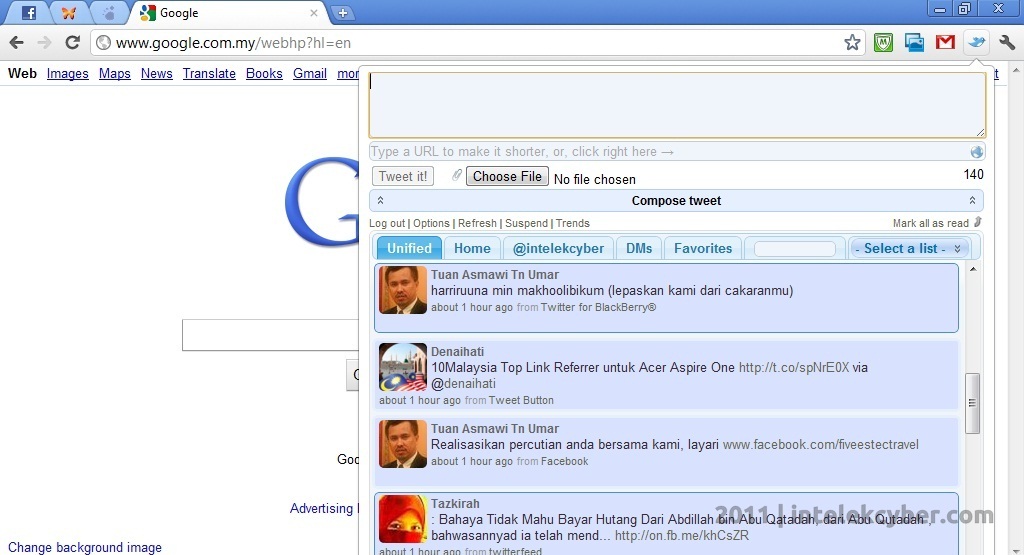
Task: Open Chrome wrench settings menu
Action: [1007, 43]
